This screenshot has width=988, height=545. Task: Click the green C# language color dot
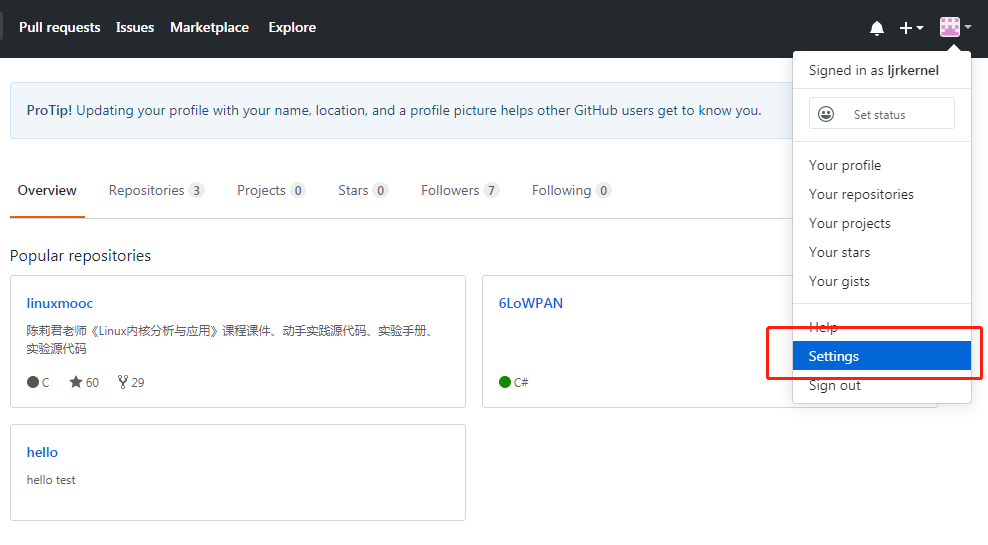[505, 382]
